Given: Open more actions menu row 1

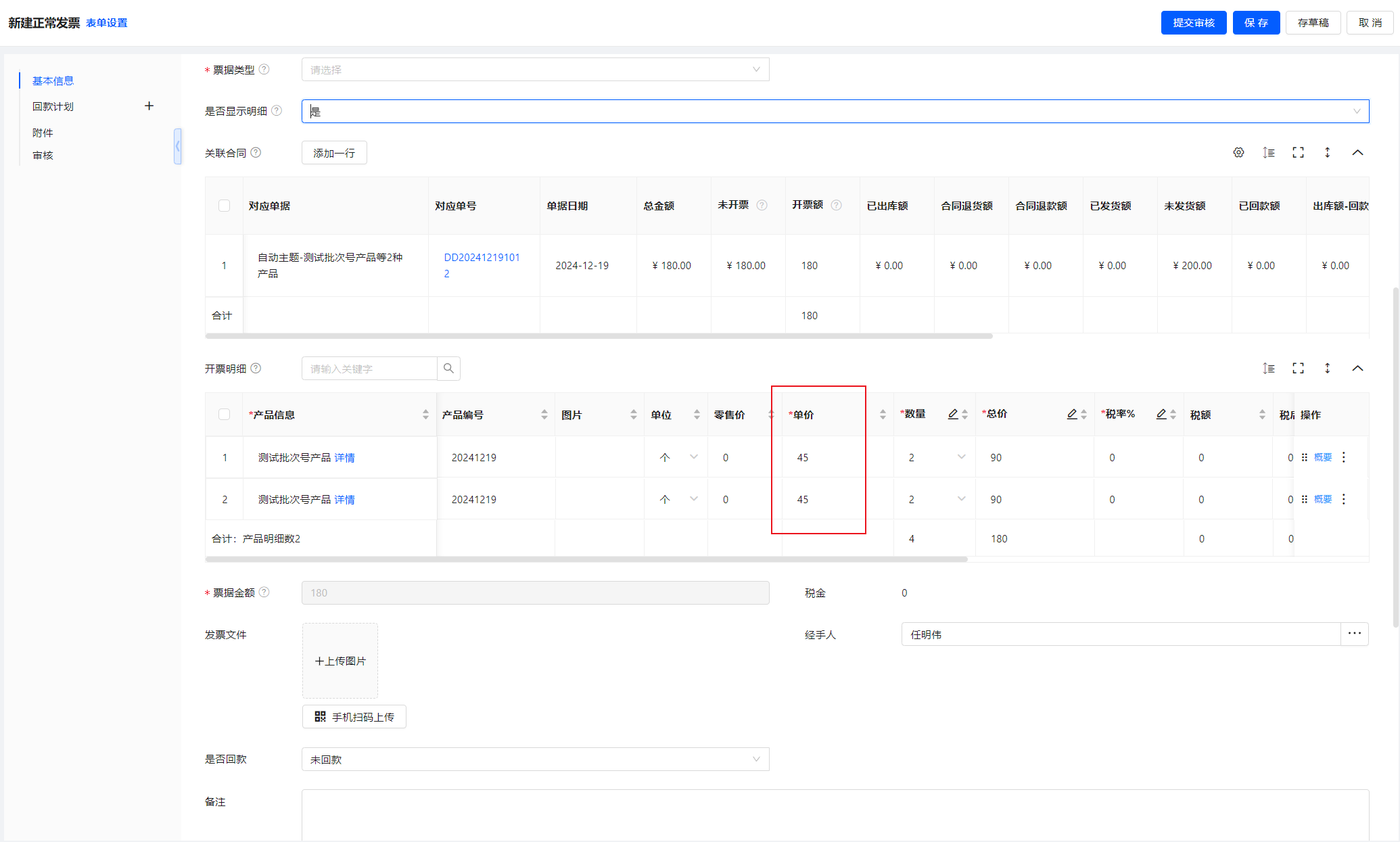Looking at the screenshot, I should click(1344, 457).
